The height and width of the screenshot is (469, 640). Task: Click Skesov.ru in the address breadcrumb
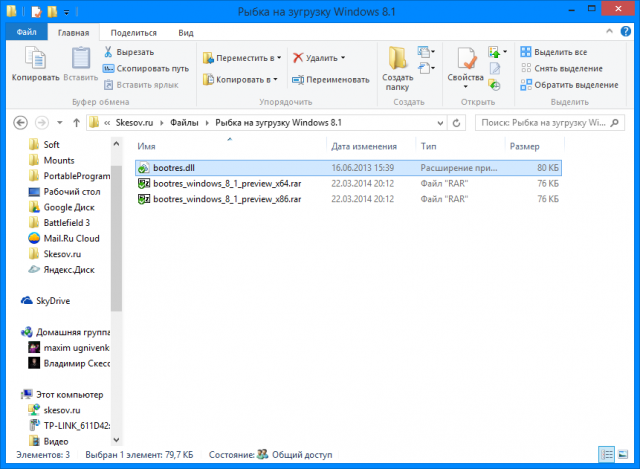(x=134, y=122)
